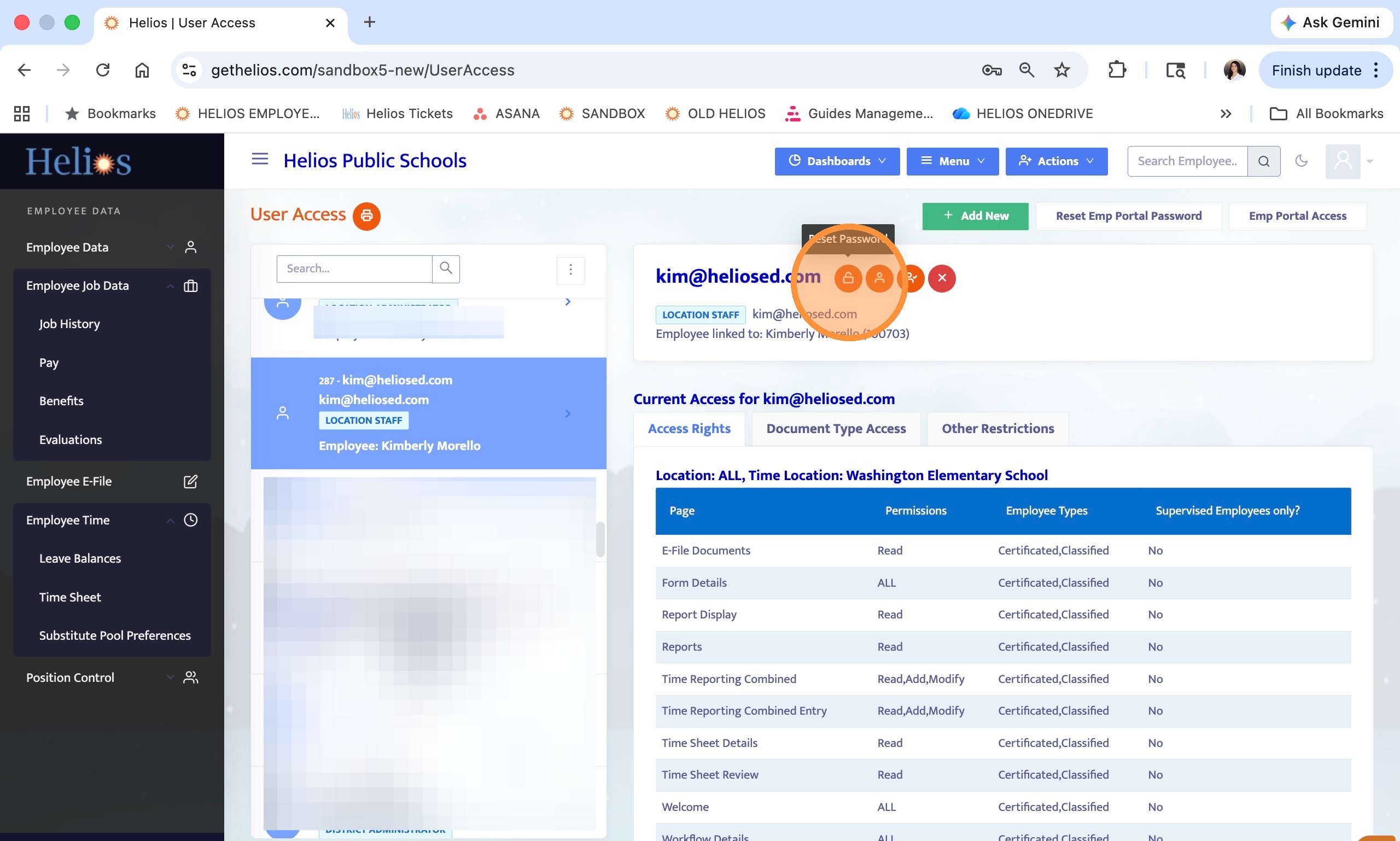Click the Reset Password padlock icon
The height and width of the screenshot is (841, 1400).
coord(848,278)
